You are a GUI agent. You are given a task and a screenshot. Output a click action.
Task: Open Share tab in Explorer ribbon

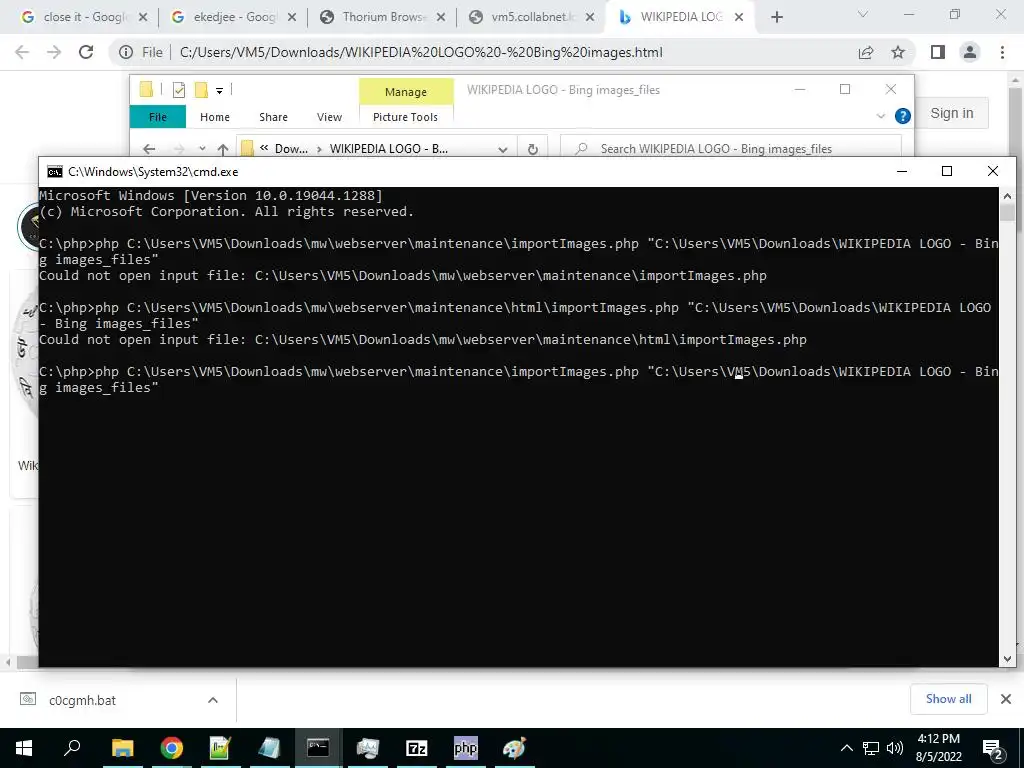(273, 117)
